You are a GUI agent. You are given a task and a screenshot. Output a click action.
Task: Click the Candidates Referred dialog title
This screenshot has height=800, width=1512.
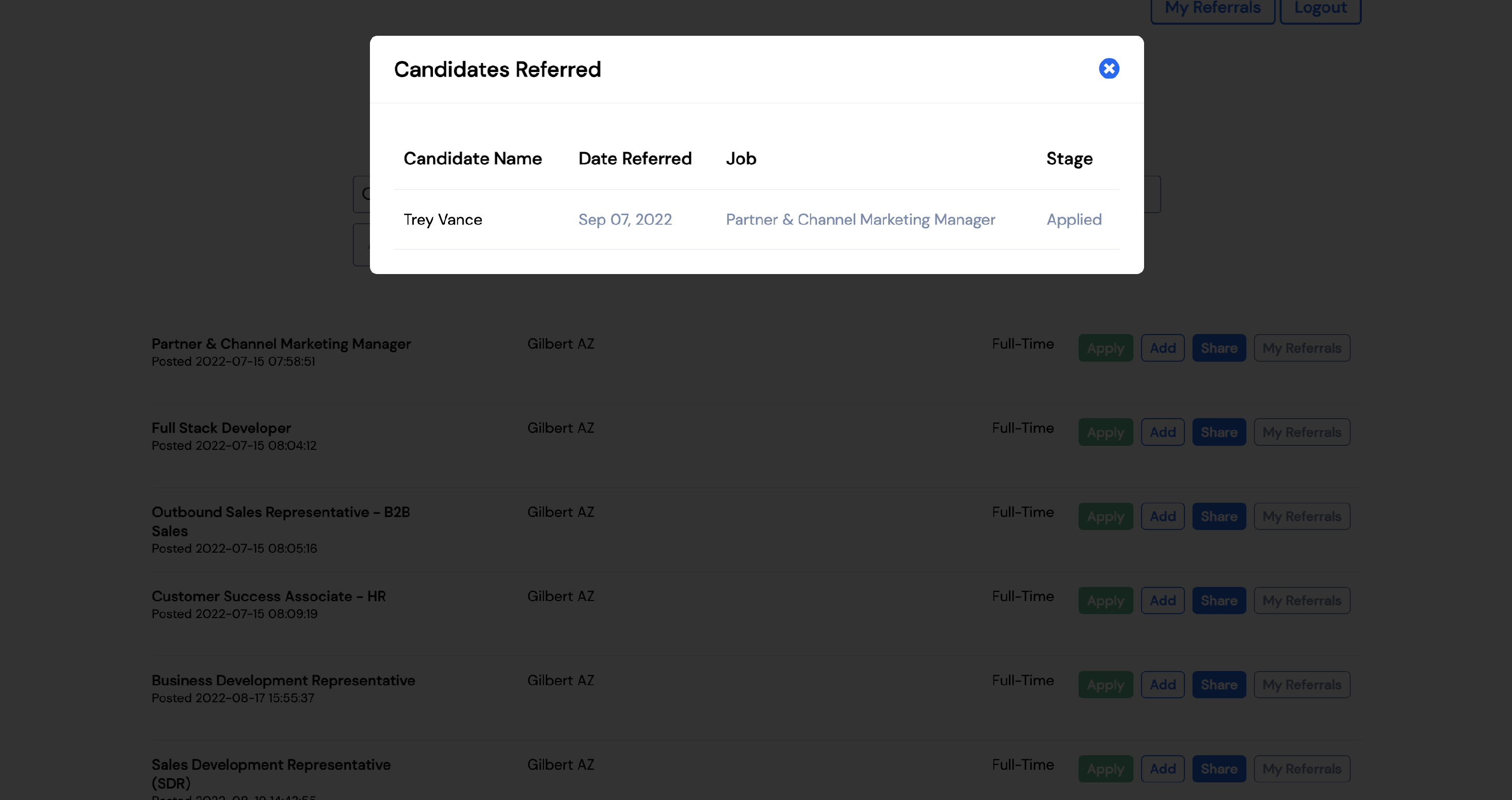click(497, 69)
